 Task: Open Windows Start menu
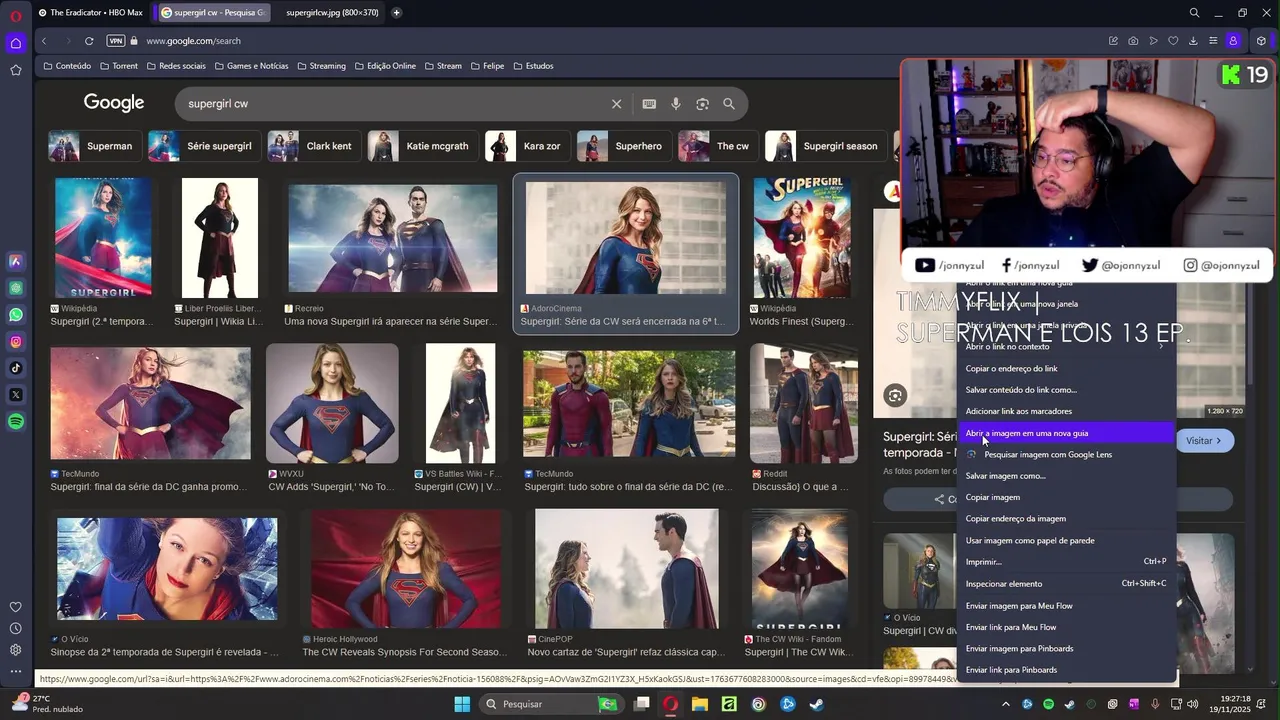click(x=462, y=704)
